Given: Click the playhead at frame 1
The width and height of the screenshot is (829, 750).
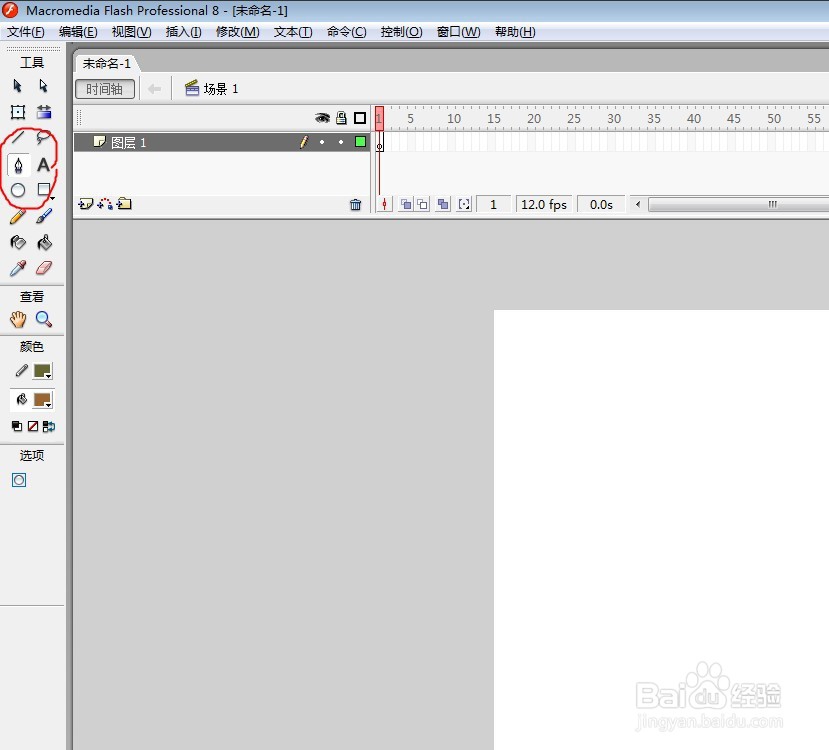Looking at the screenshot, I should [x=380, y=118].
